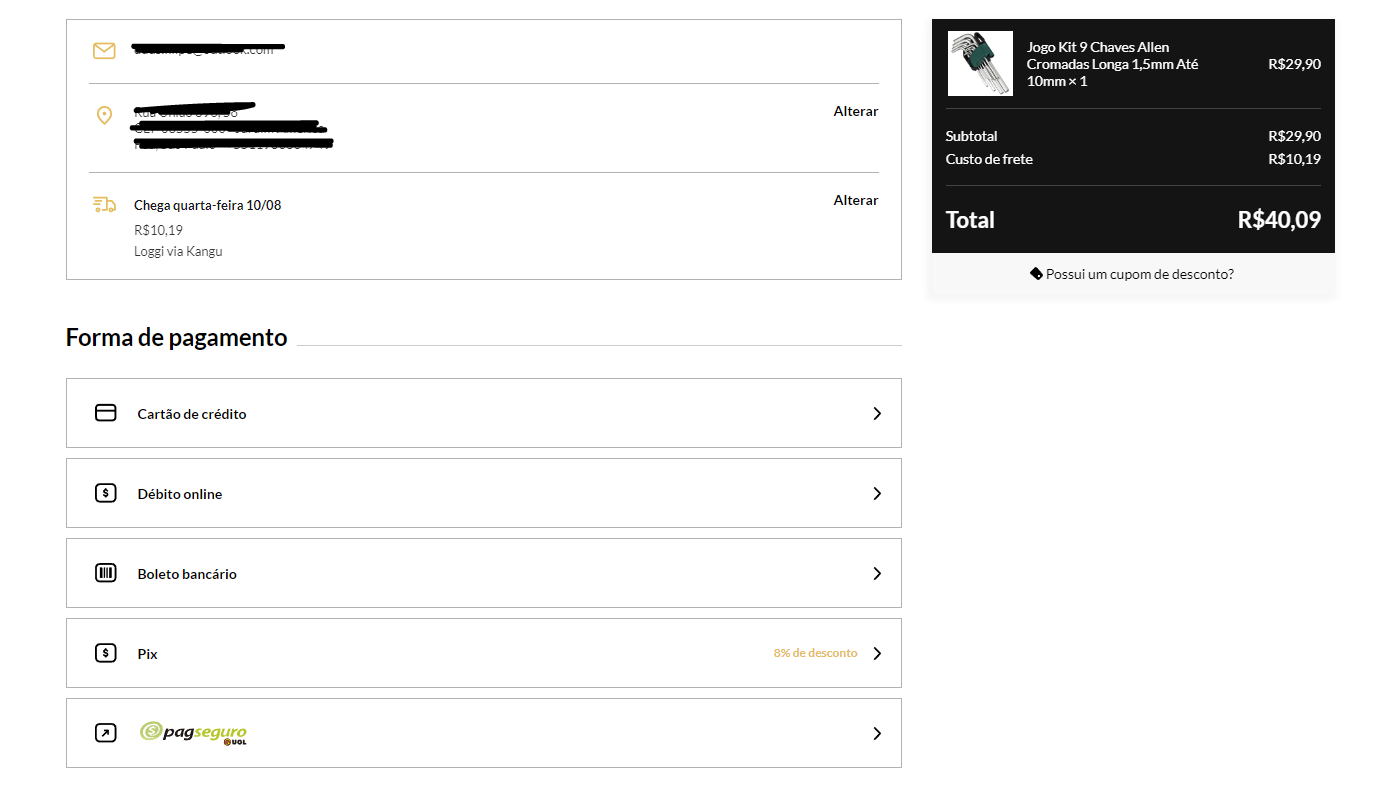Click the Débito online dollar icon
The height and width of the screenshot is (807, 1376).
106,493
